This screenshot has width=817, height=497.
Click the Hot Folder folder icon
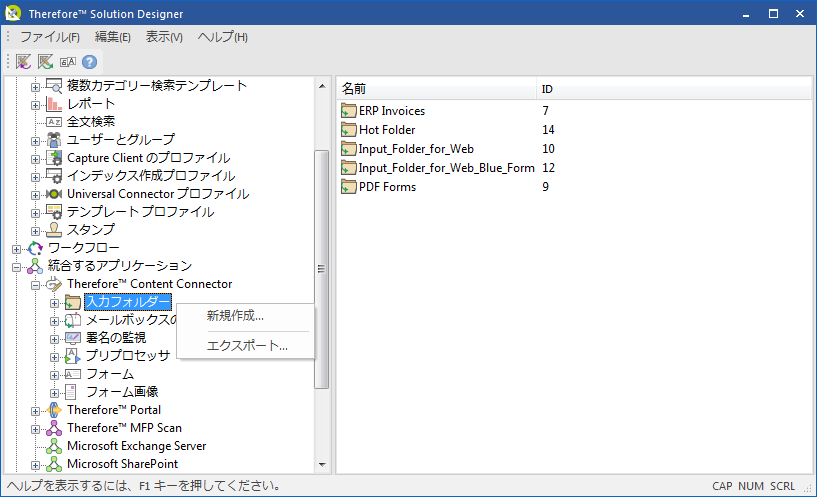pyautogui.click(x=349, y=130)
